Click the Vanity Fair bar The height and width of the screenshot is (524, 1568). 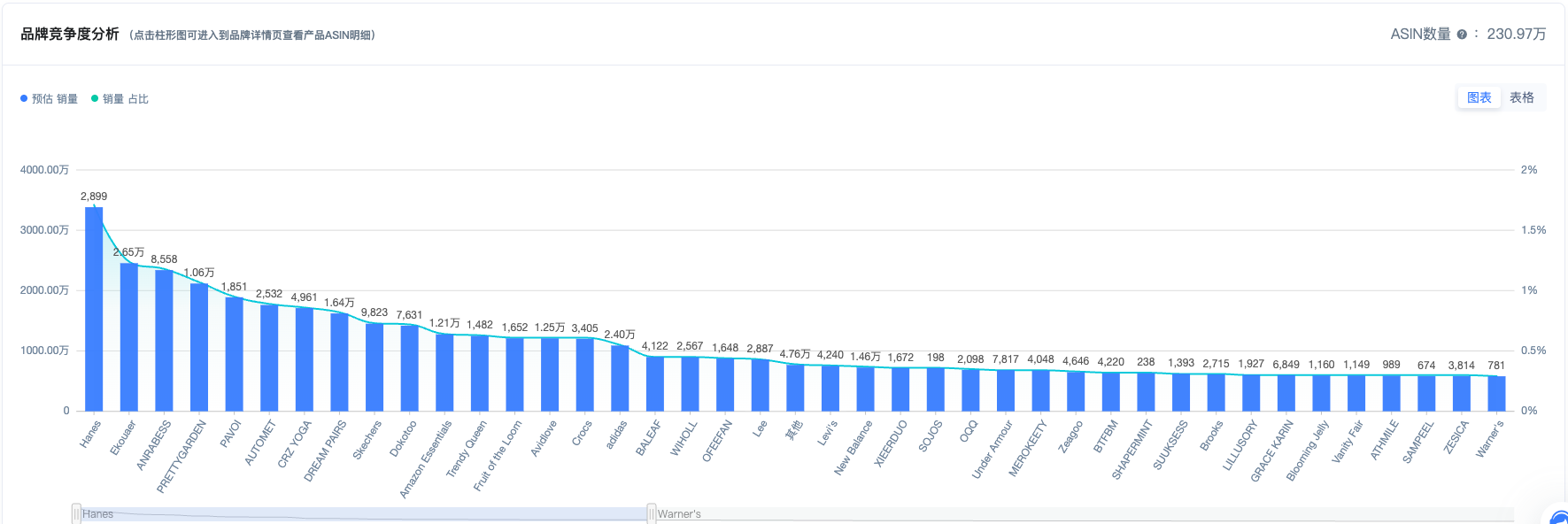pyautogui.click(x=1356, y=393)
